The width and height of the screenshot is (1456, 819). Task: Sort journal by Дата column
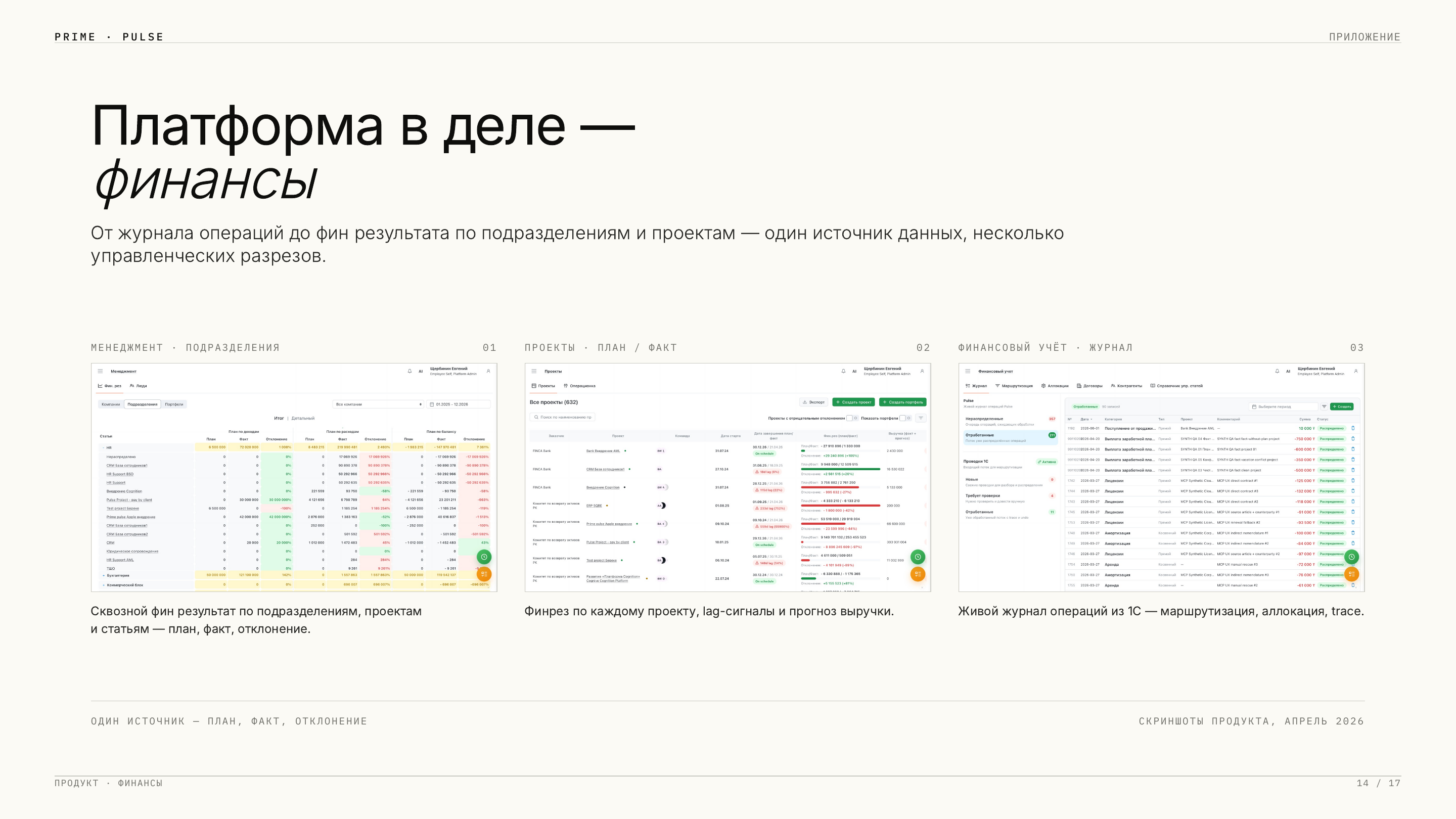point(1086,420)
